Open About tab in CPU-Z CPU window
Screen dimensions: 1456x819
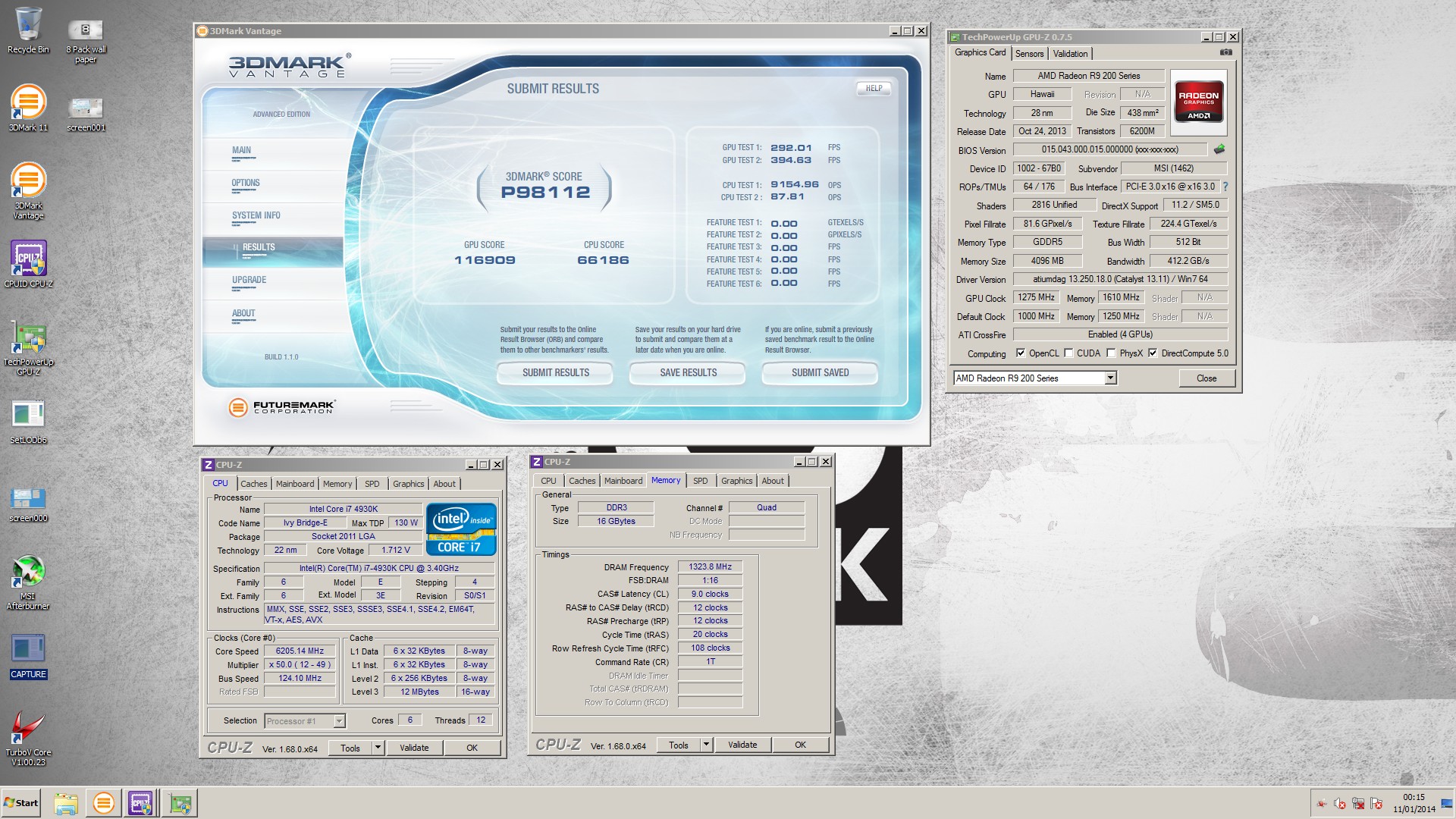tap(444, 484)
